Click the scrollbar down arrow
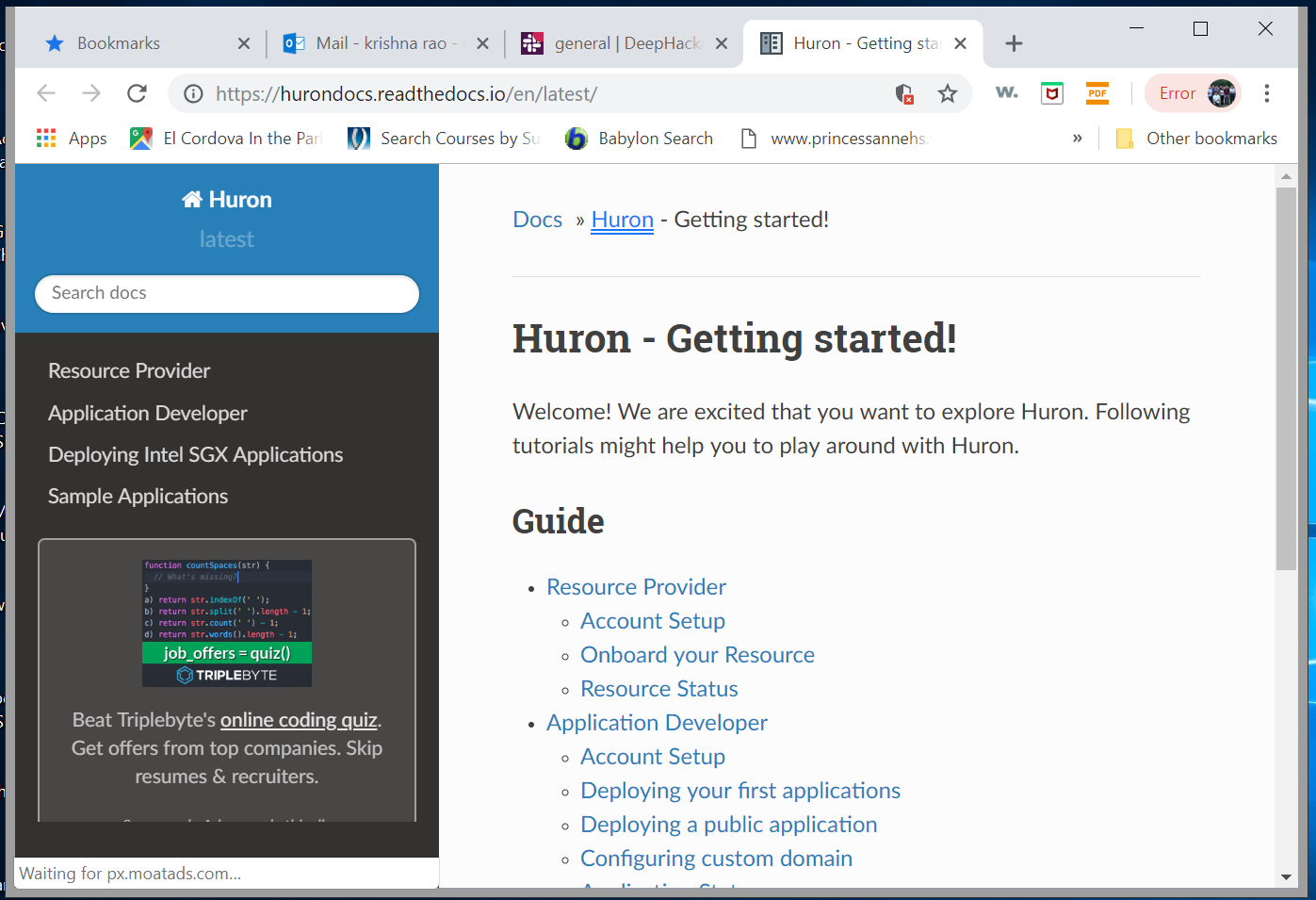Image resolution: width=1316 pixels, height=900 pixels. click(1286, 877)
